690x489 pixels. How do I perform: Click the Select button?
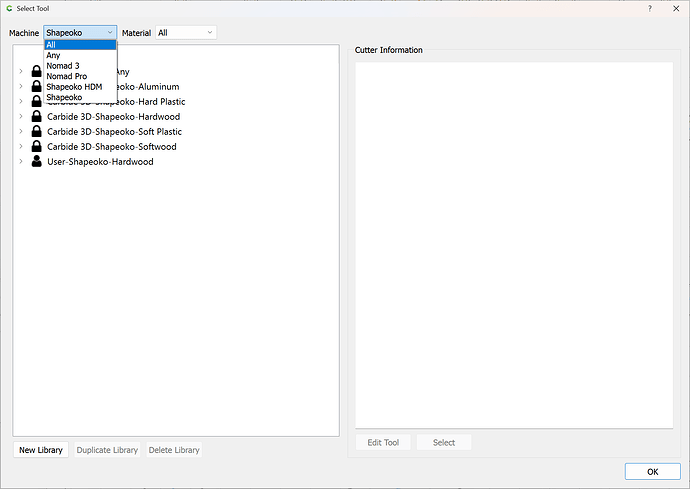444,442
